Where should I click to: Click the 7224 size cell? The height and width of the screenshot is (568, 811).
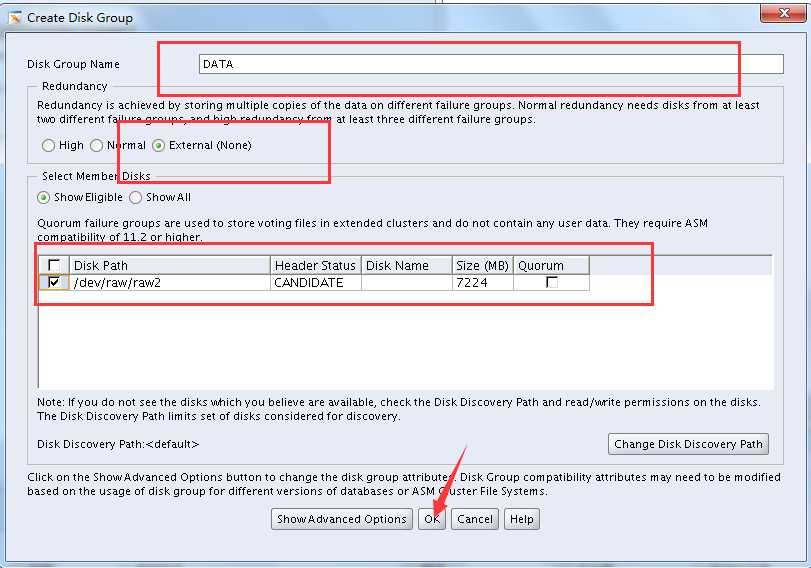(483, 282)
